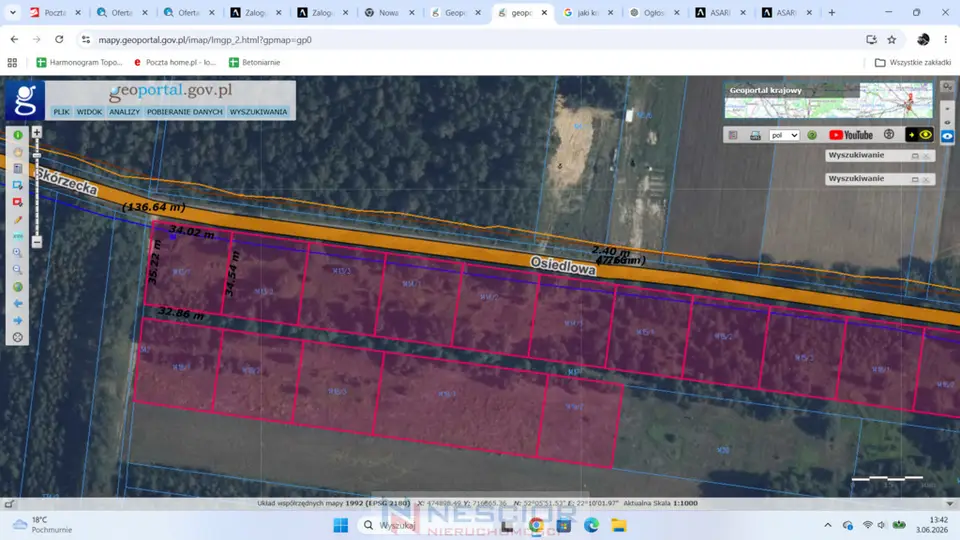
Task: Click the accessibility person icon
Action: pos(889,134)
